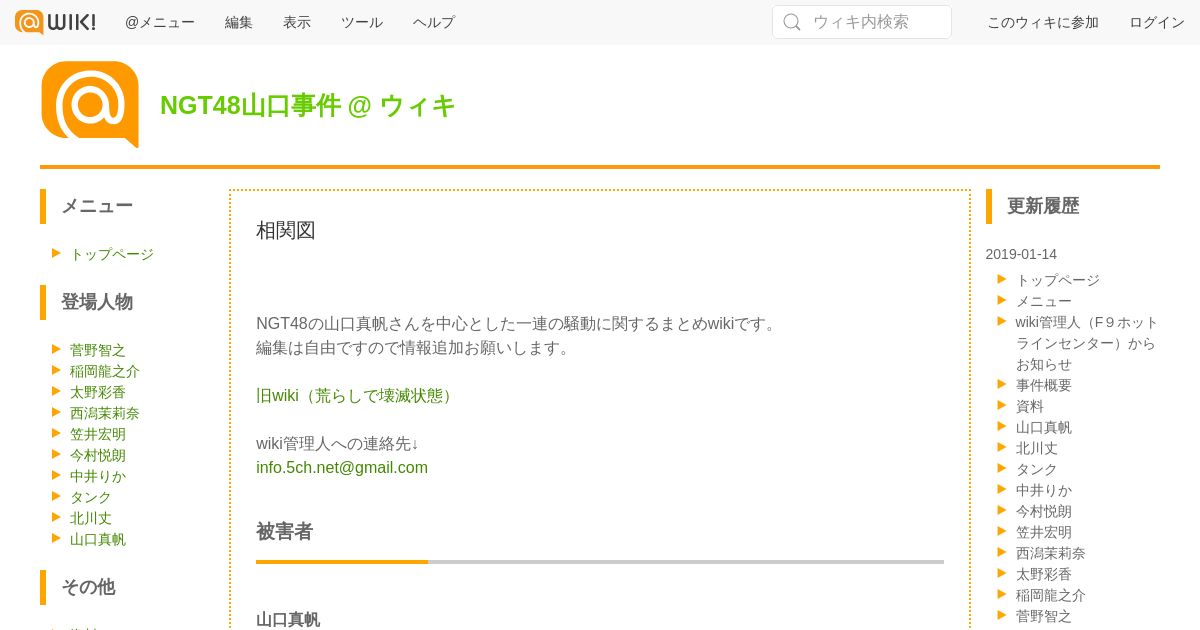Viewport: 1200px width, 630px height.
Task: Open 西潟茉莉奈 in the left character list
Action: tap(105, 413)
